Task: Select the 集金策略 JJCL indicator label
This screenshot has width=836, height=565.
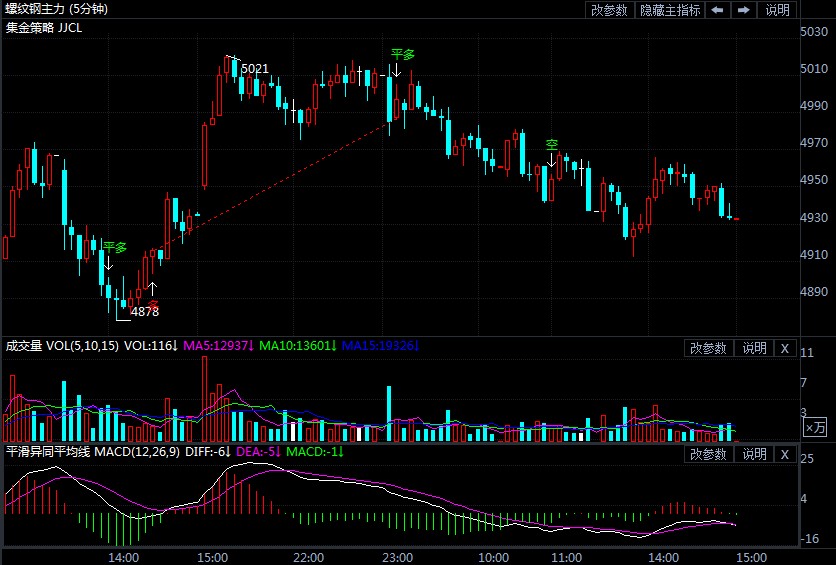Action: tap(44, 28)
